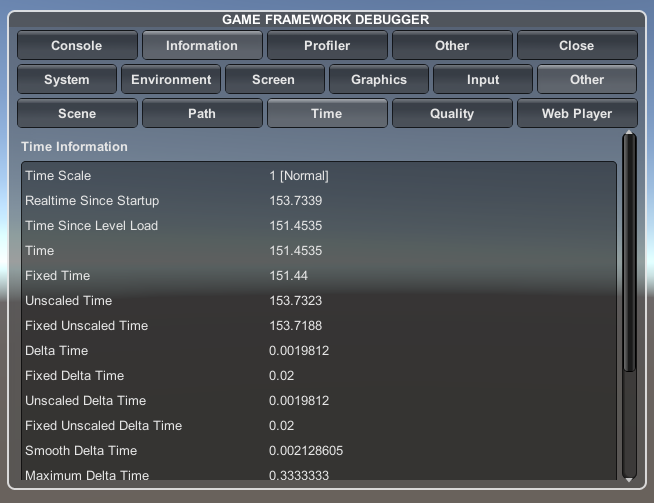
Task: Open the Scene information section
Action: (x=77, y=113)
